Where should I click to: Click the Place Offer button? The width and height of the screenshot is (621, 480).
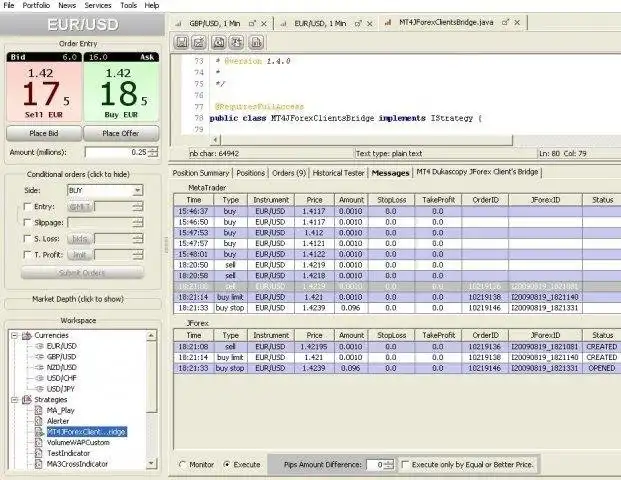119,133
